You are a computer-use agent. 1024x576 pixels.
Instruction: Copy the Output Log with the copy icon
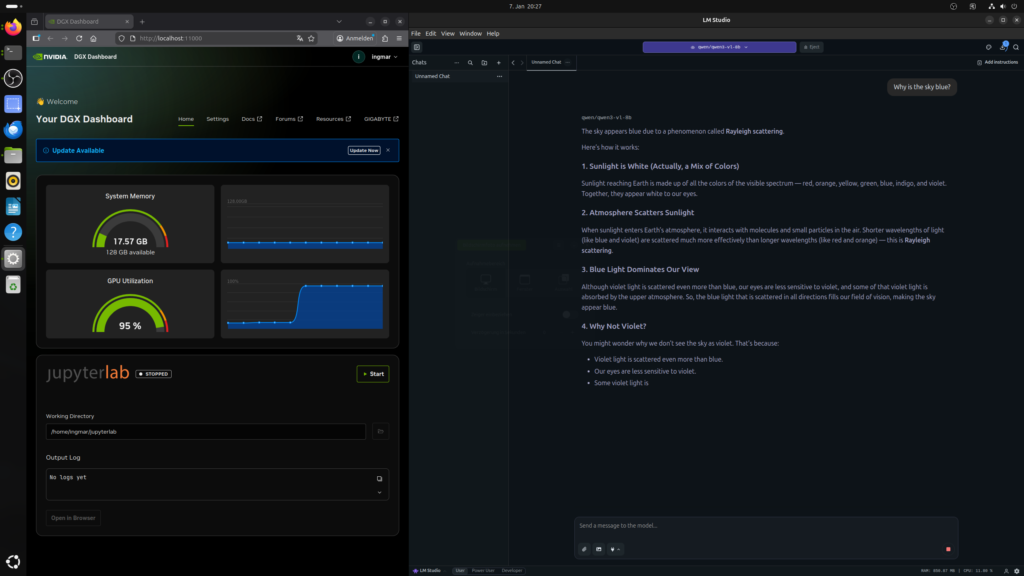click(x=379, y=478)
